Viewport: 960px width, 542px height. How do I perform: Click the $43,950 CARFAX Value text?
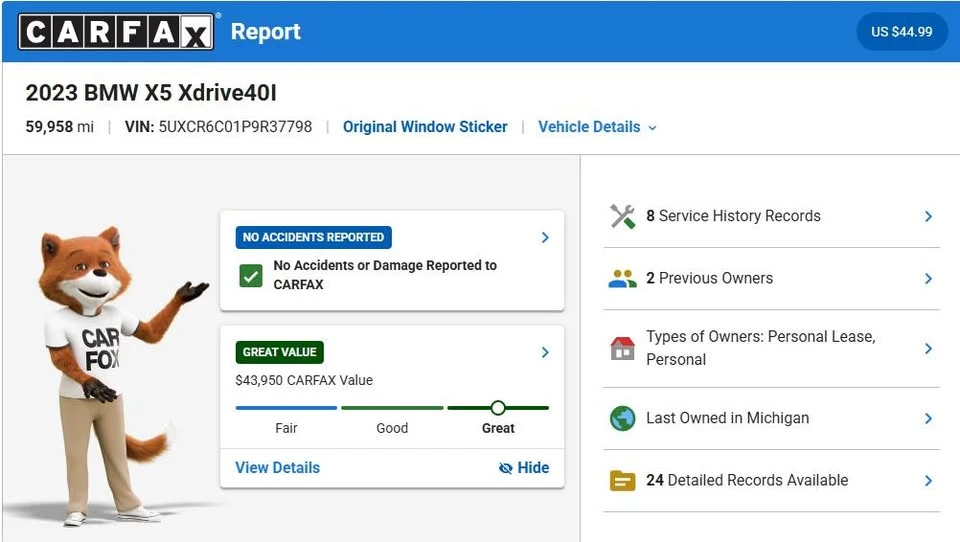tap(304, 380)
